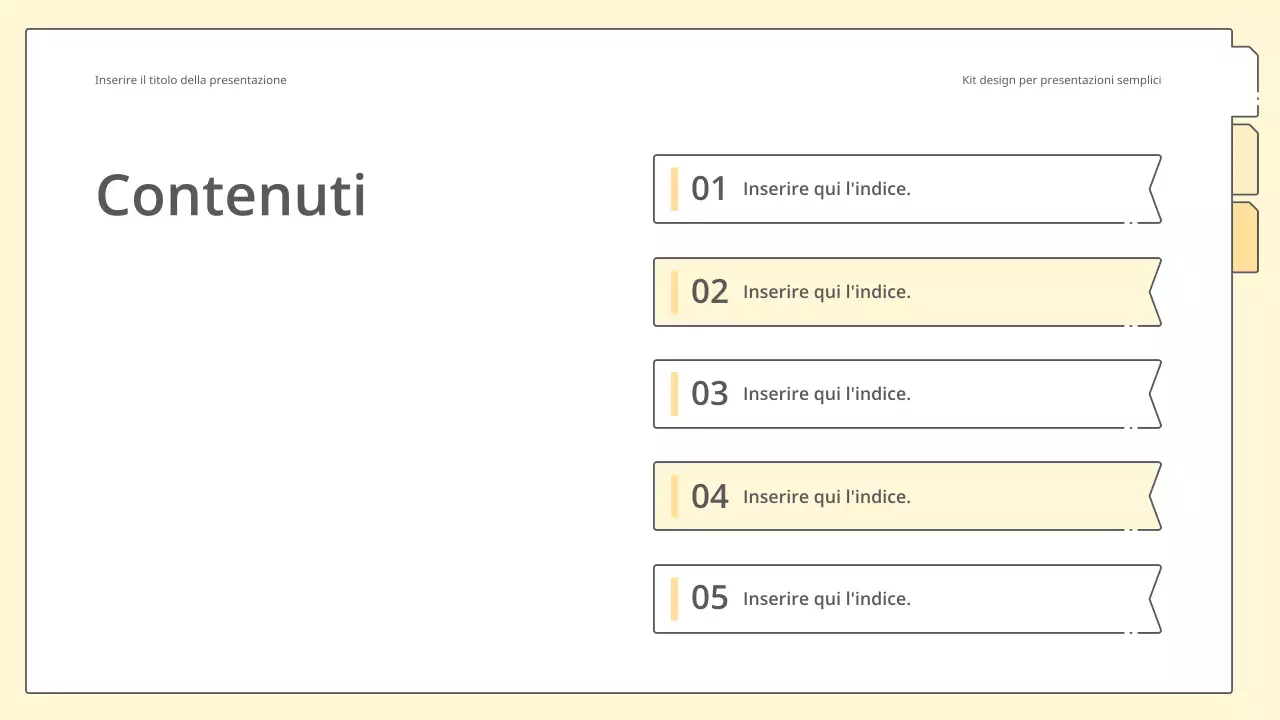The width and height of the screenshot is (1280, 720).
Task: Click the yellow accent bar in item 02
Action: (675, 292)
